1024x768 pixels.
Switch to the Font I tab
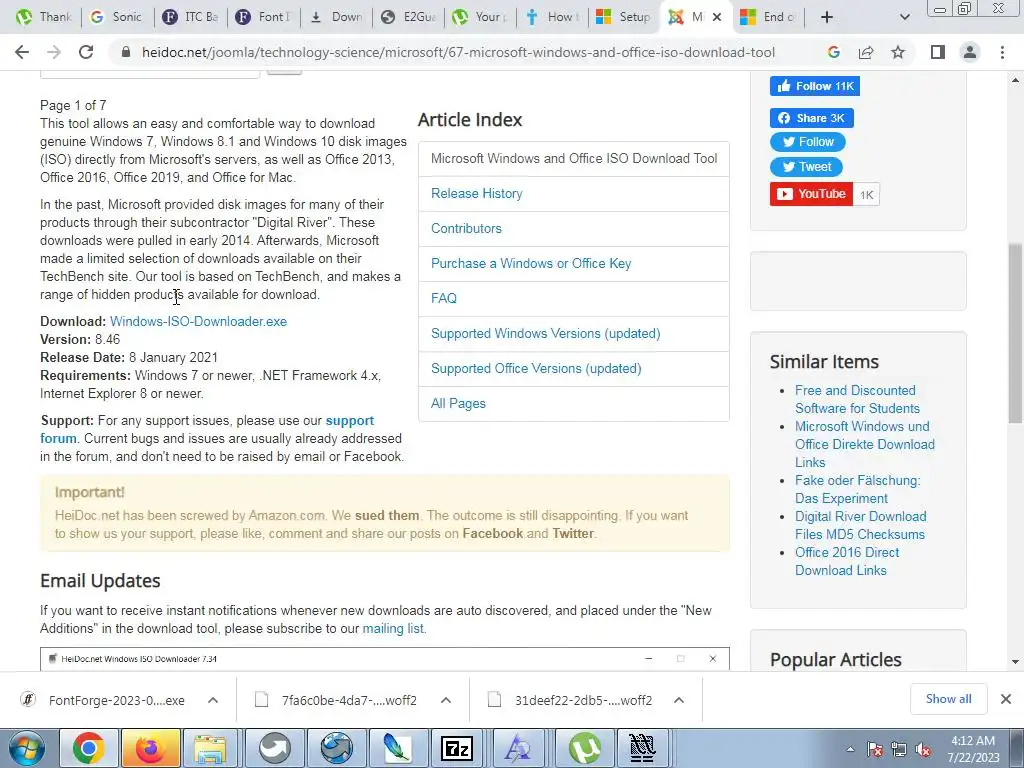click(x=263, y=17)
